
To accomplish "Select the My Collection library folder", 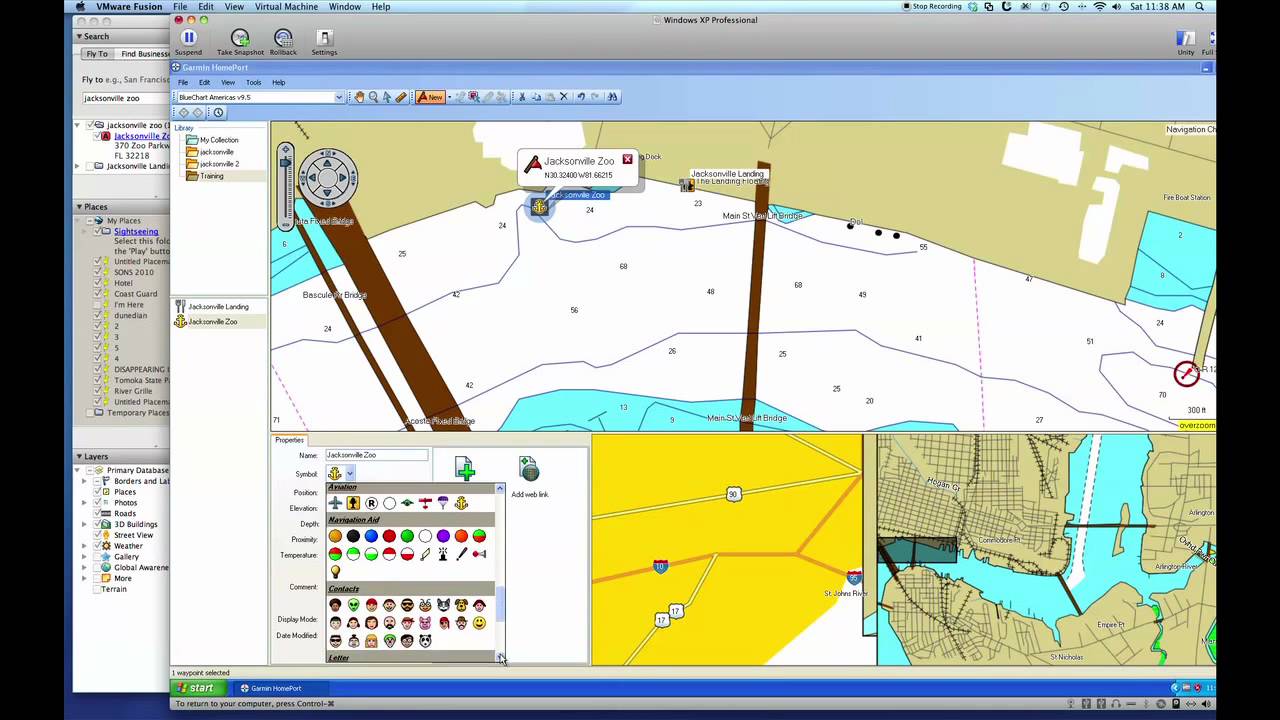I will pyautogui.click(x=212, y=140).
